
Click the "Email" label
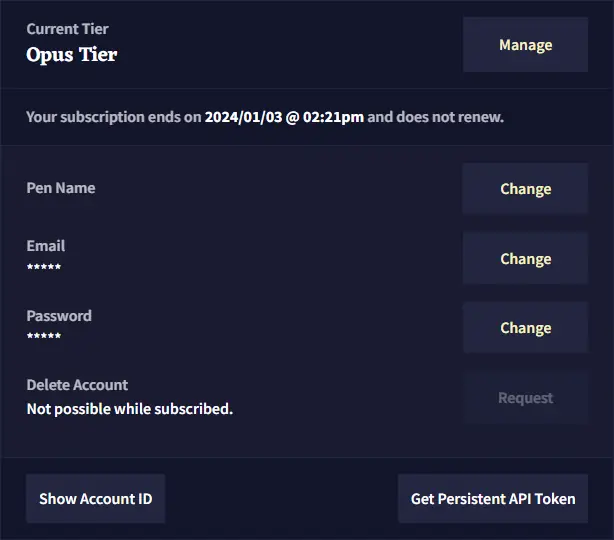(x=46, y=246)
